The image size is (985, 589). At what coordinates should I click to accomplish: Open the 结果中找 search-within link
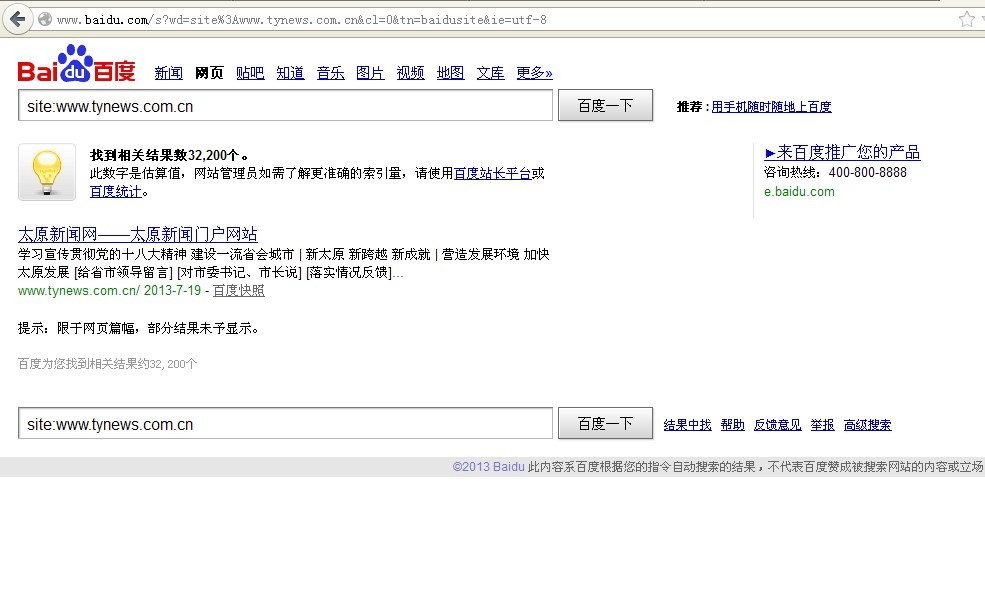[687, 425]
